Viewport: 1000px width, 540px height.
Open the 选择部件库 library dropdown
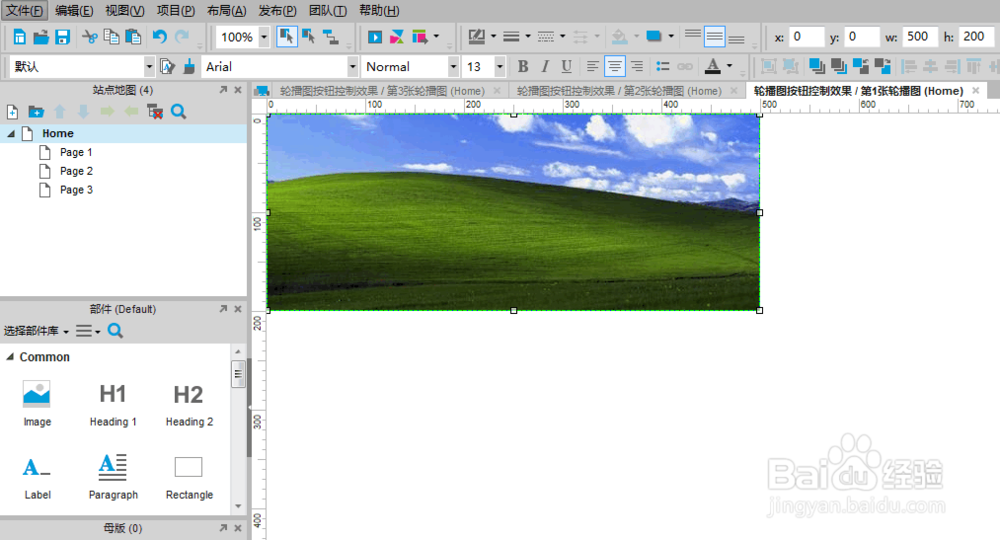36,331
